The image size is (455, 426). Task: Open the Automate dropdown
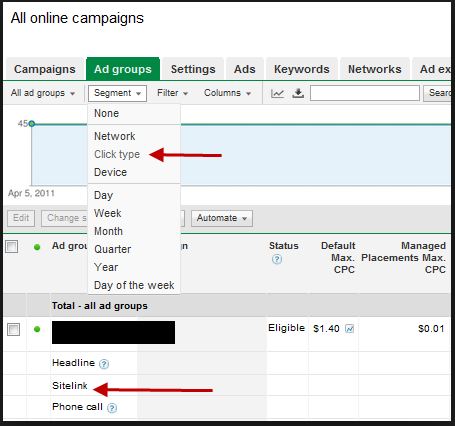tap(222, 218)
